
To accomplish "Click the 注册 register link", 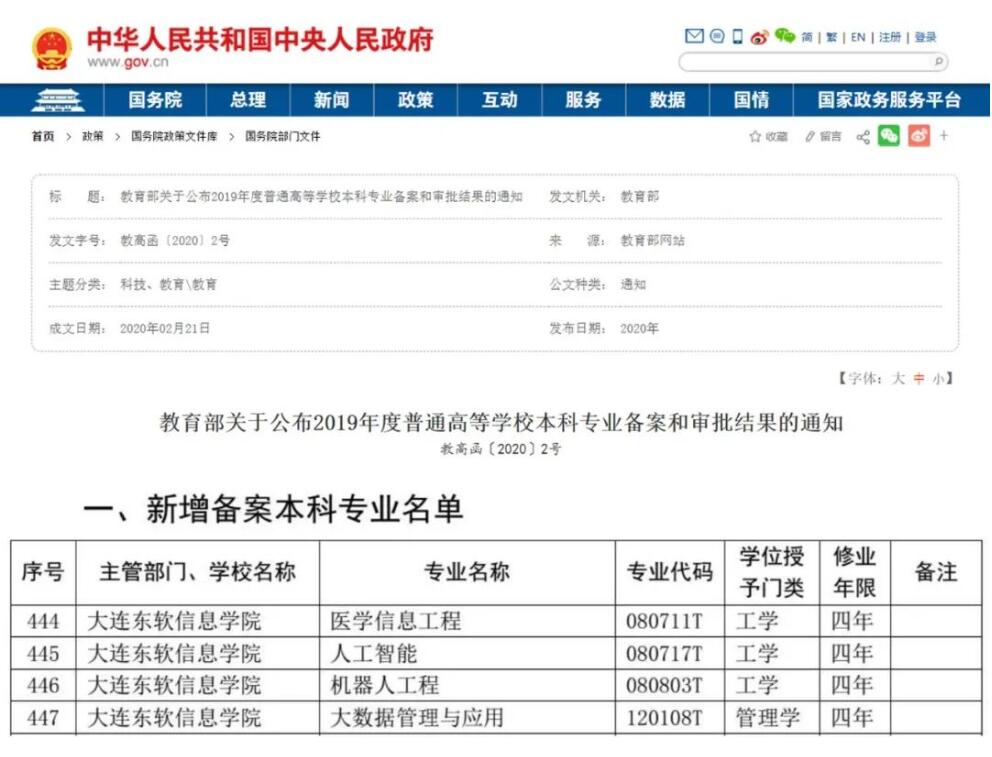I will [890, 37].
